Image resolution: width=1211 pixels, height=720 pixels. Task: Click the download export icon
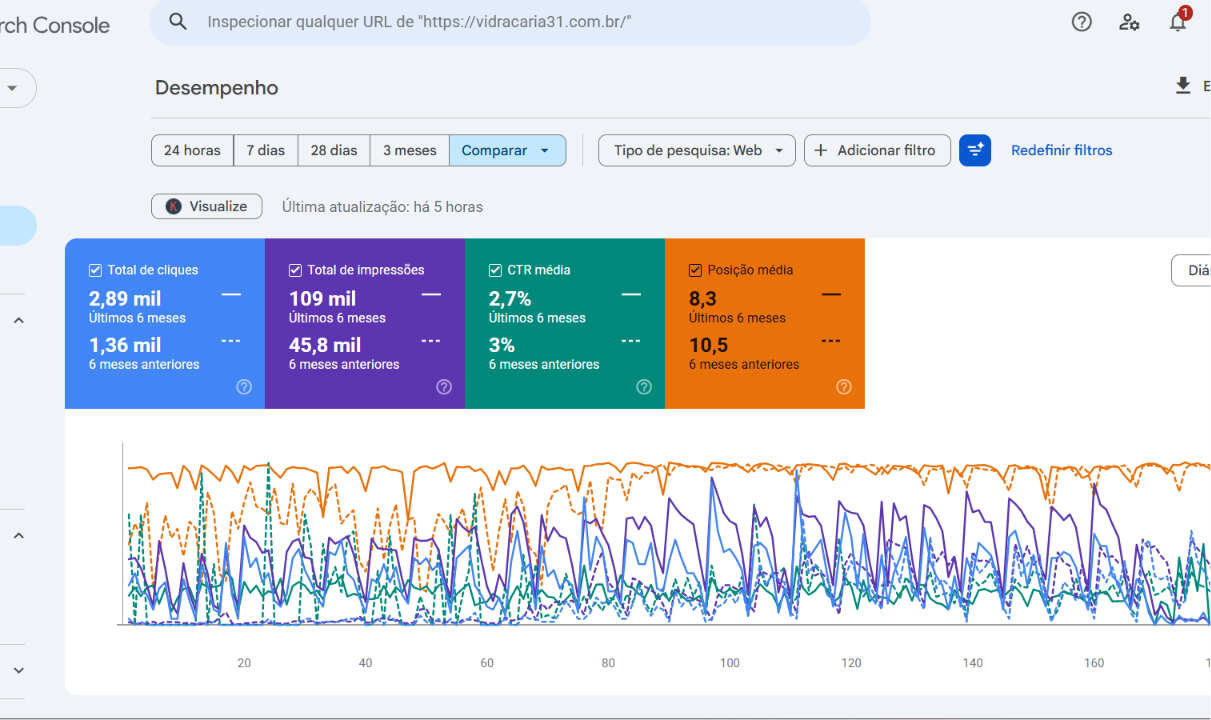click(x=1183, y=86)
